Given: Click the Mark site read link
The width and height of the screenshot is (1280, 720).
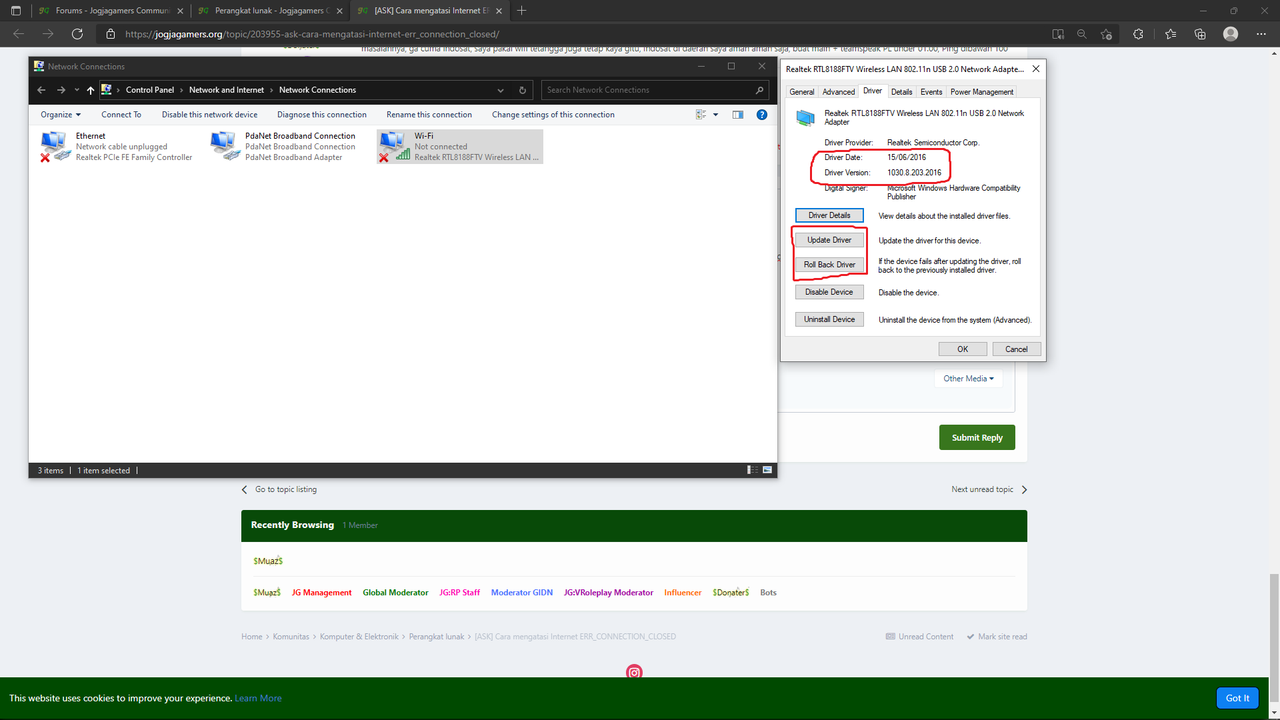Looking at the screenshot, I should pos(996,637).
